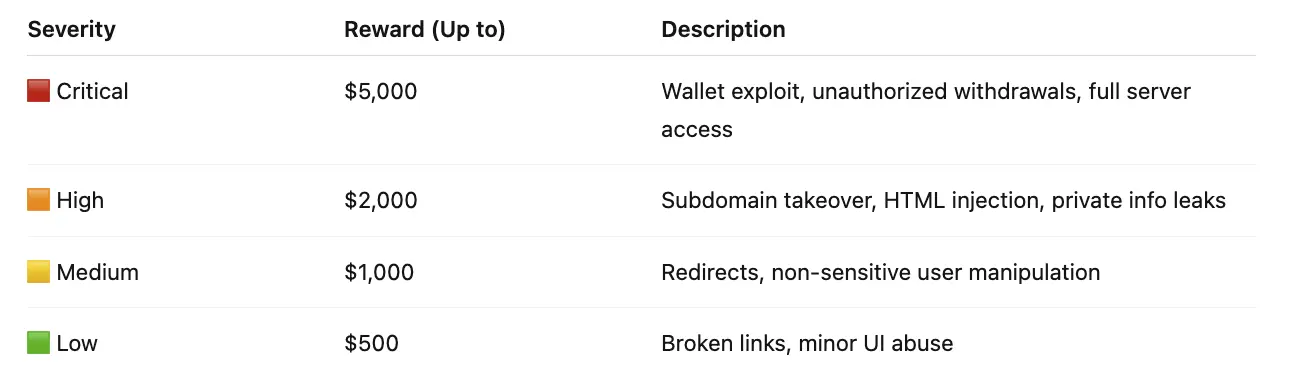1294x390 pixels.
Task: Click the Medium severity label
Action: click(x=98, y=272)
